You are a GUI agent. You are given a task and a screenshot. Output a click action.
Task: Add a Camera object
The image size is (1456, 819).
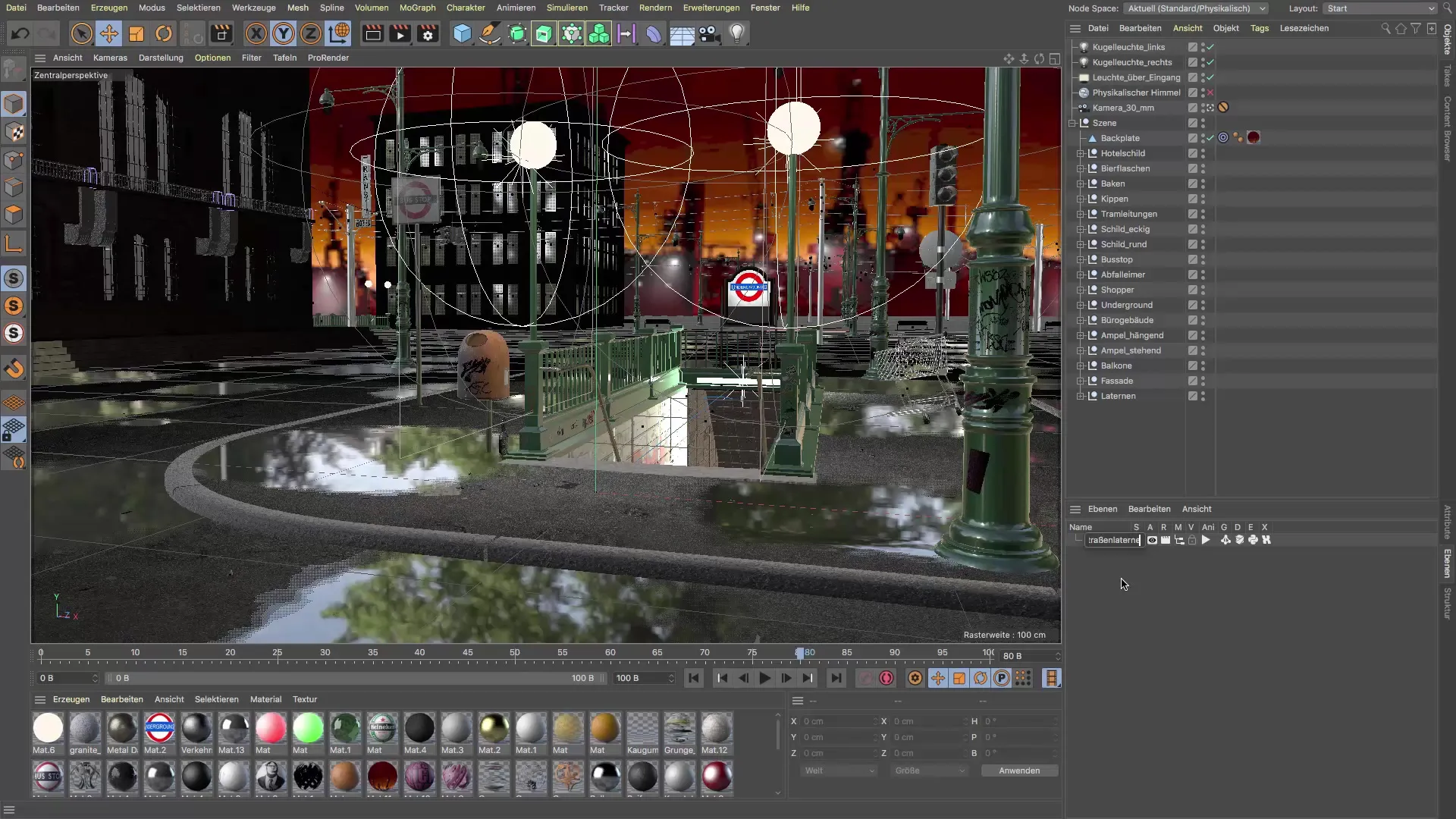point(709,33)
